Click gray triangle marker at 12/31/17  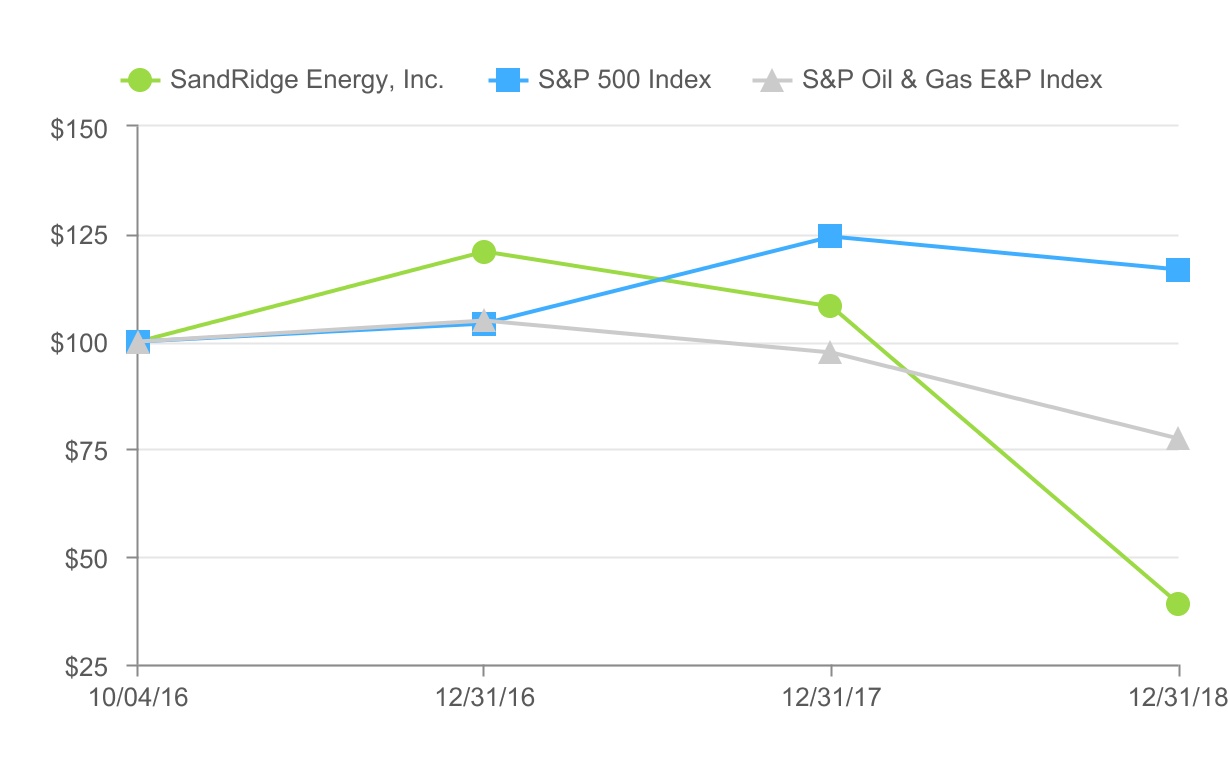830,353
